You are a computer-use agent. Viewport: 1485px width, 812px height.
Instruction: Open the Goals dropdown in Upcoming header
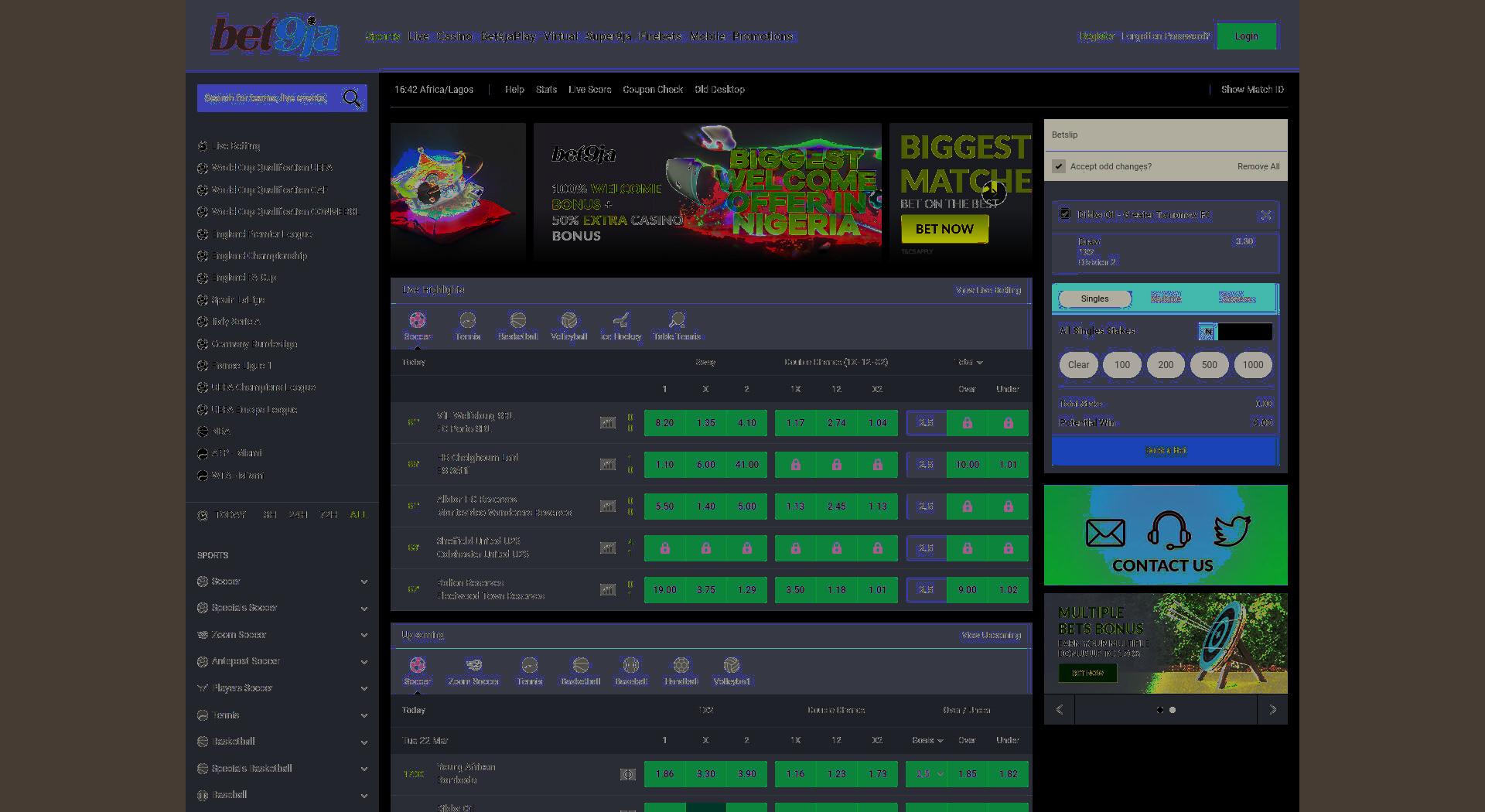[927, 740]
